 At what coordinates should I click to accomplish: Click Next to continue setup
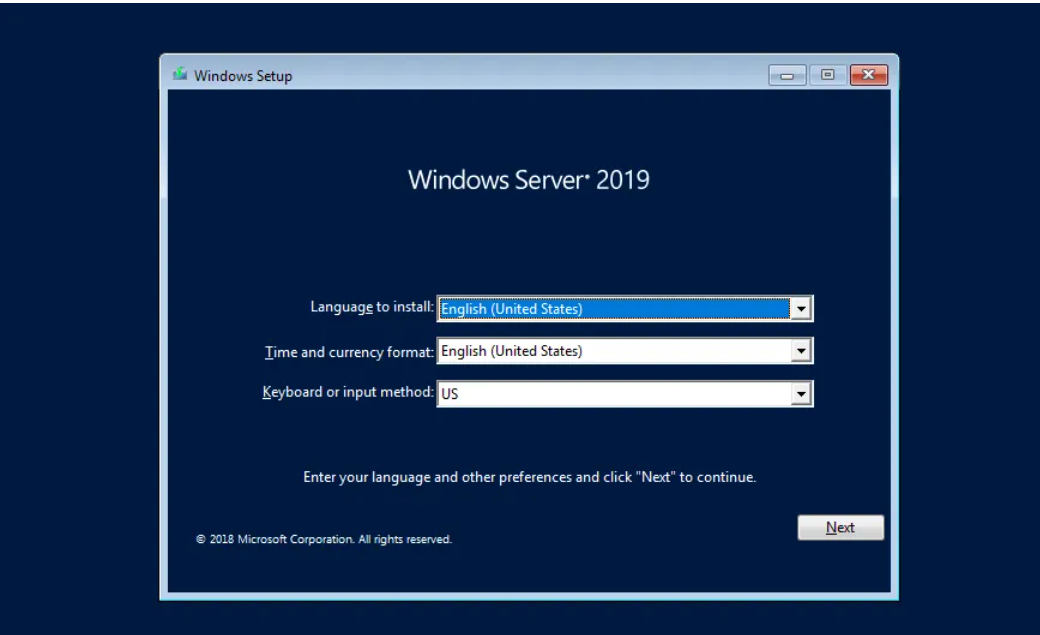click(x=840, y=528)
